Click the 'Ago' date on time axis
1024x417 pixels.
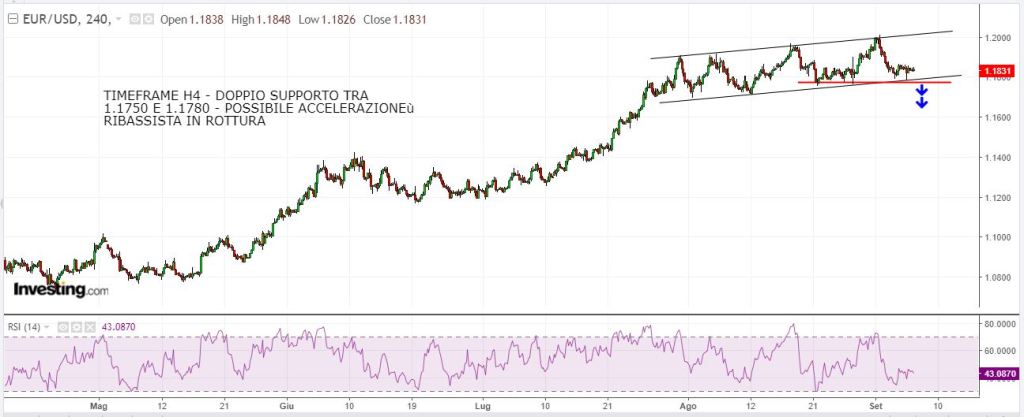click(x=688, y=407)
